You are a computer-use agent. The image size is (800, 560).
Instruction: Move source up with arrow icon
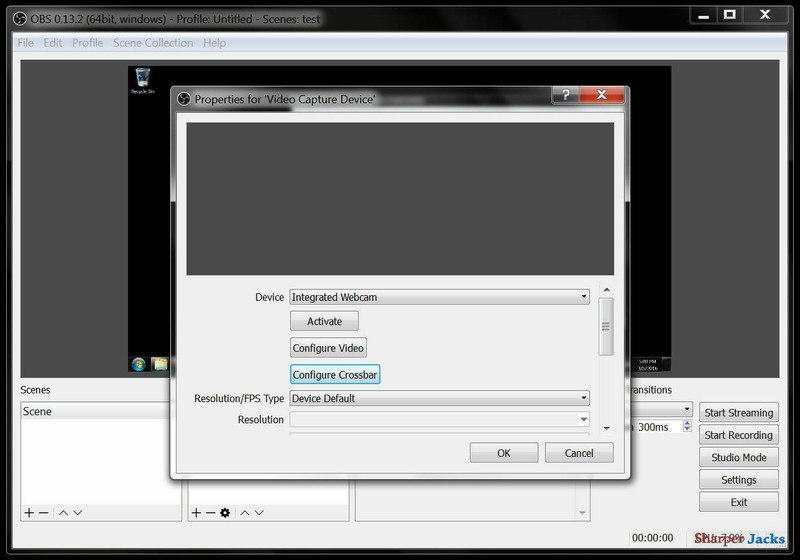[x=245, y=513]
